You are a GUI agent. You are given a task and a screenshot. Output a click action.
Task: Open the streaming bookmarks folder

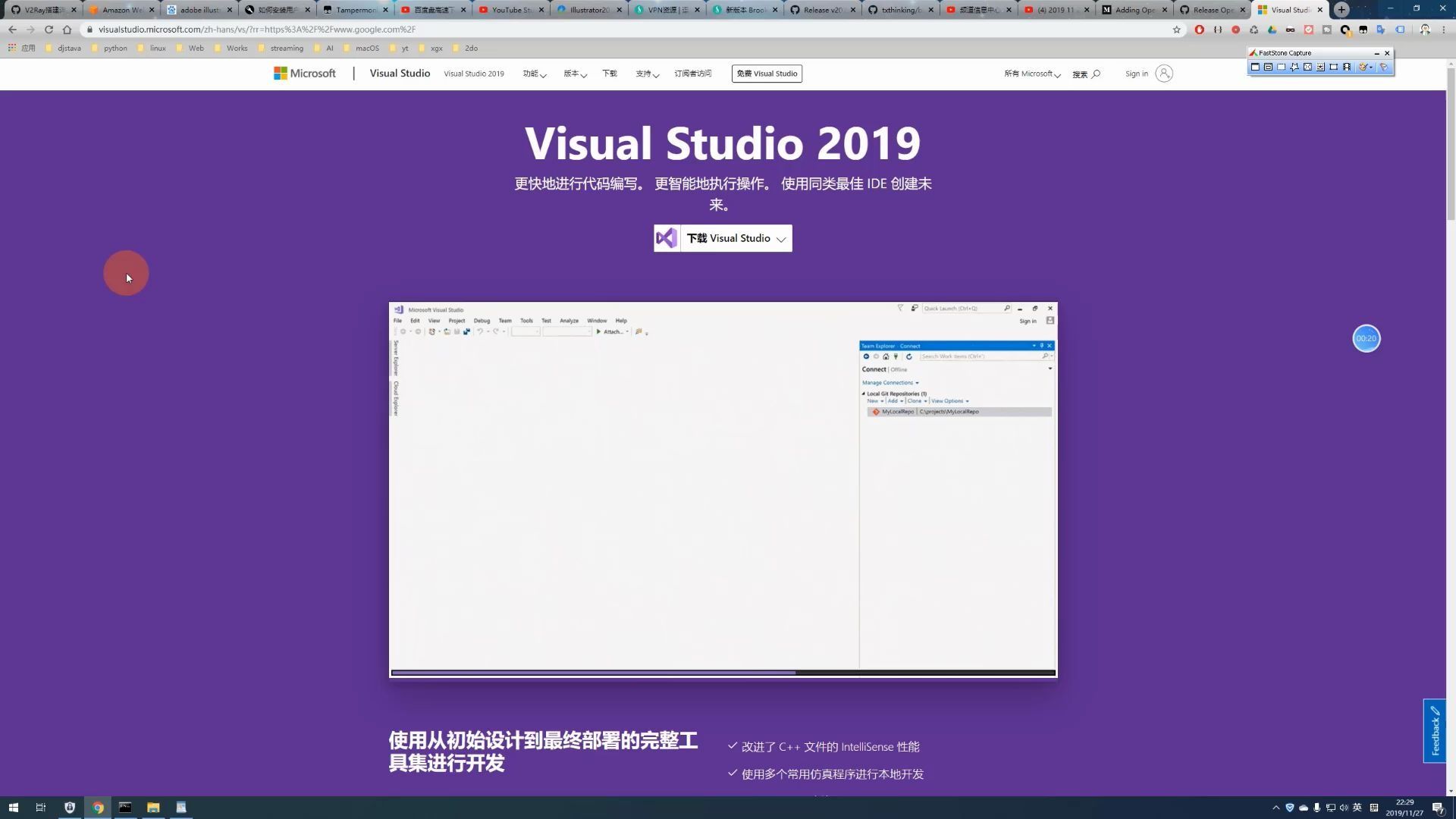point(281,48)
